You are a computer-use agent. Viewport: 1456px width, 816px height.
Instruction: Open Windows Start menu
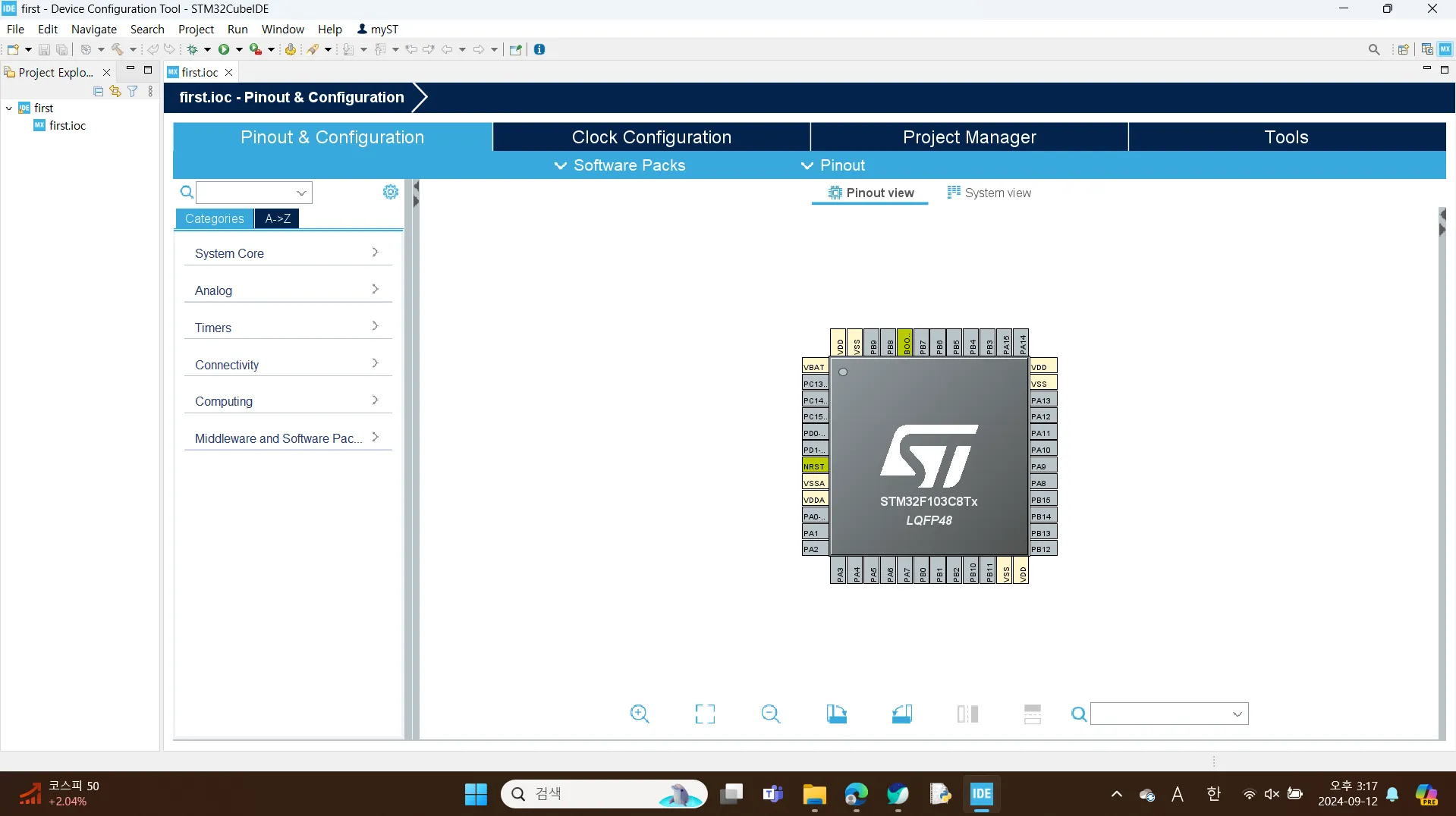pyautogui.click(x=476, y=794)
